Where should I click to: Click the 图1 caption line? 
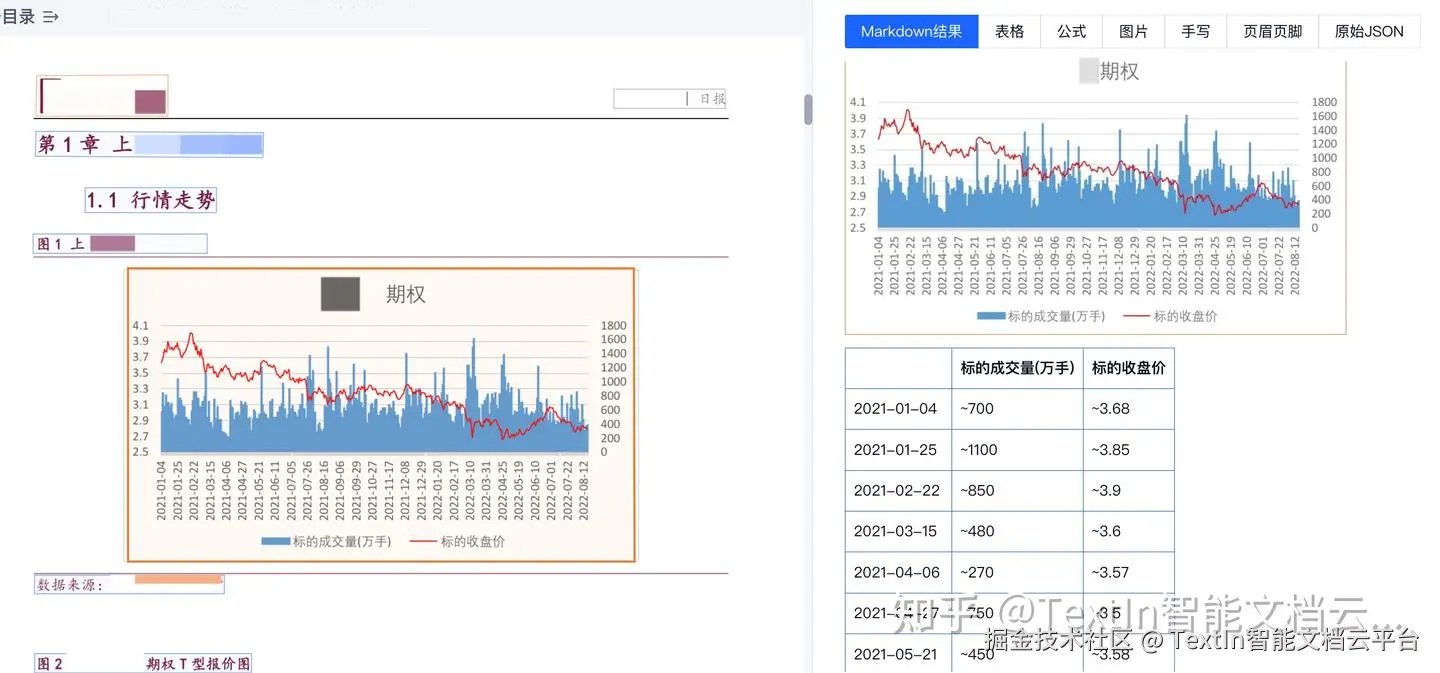pyautogui.click(x=120, y=243)
